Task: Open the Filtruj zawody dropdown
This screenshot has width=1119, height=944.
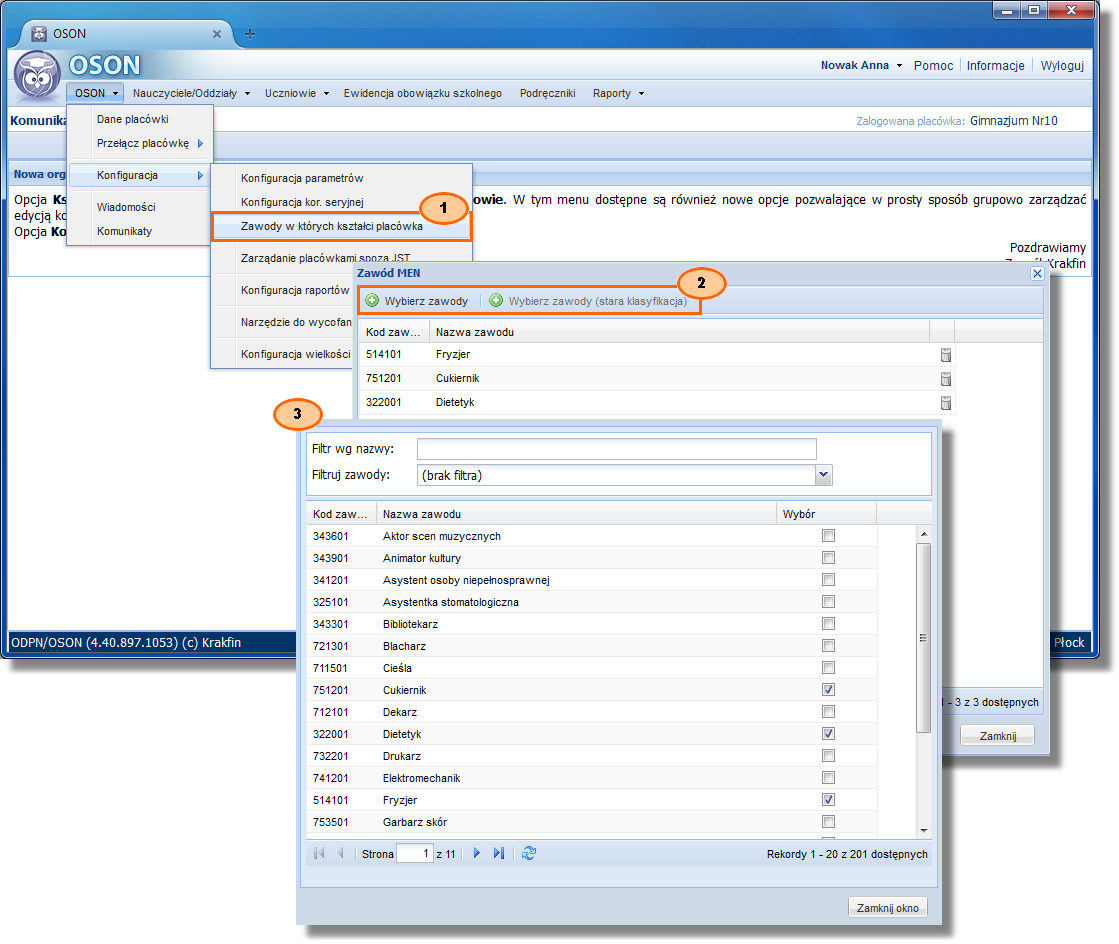Action: click(x=824, y=475)
